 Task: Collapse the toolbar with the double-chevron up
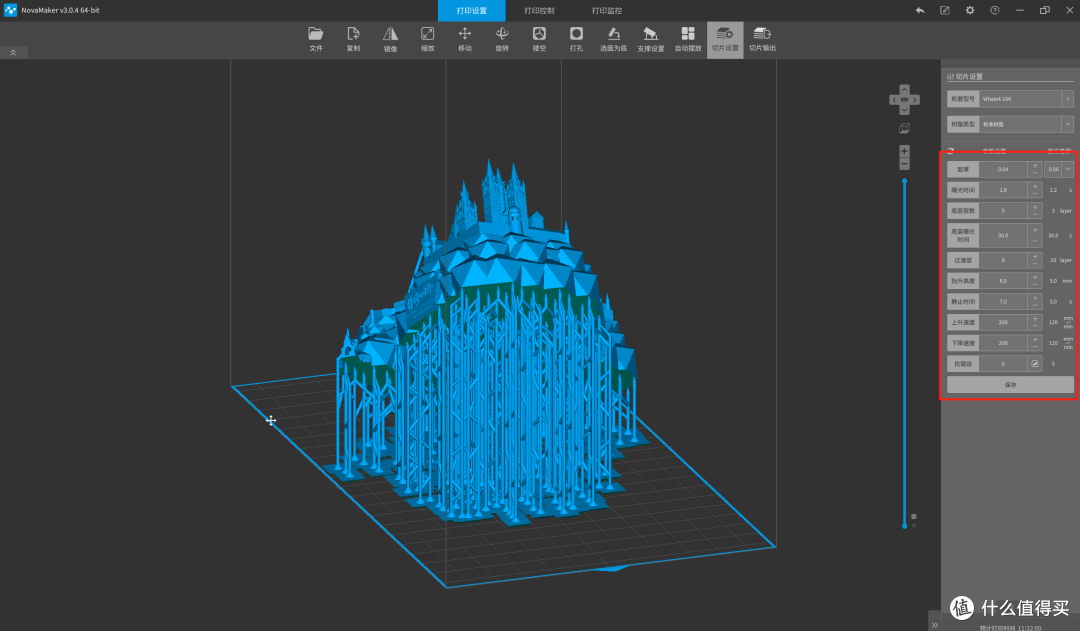[x=13, y=52]
